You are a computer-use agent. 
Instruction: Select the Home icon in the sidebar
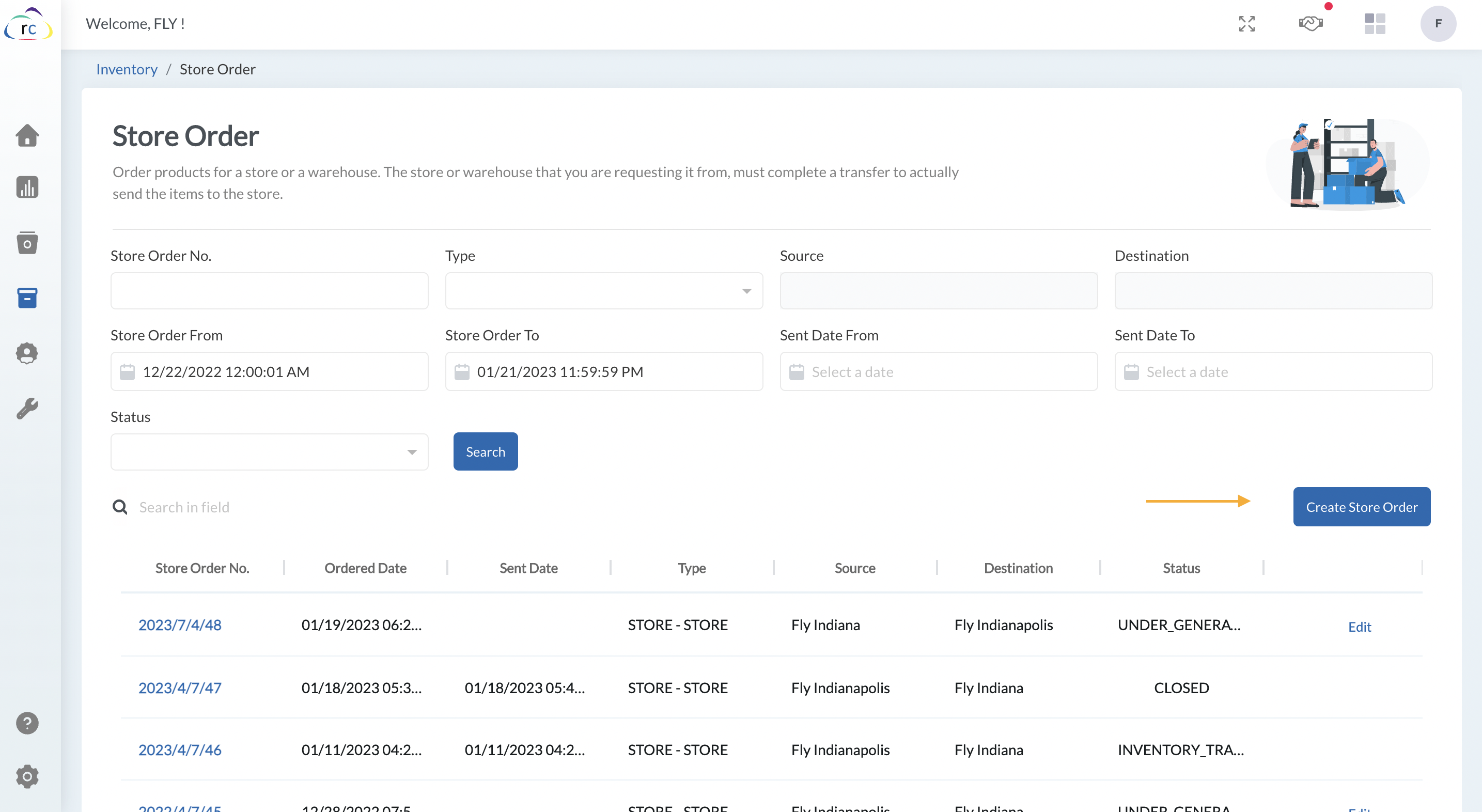26,135
